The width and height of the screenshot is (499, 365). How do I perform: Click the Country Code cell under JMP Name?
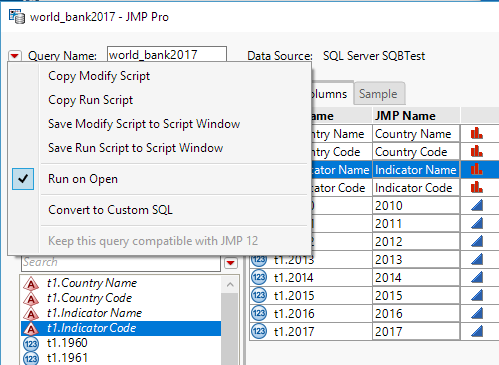(416, 152)
